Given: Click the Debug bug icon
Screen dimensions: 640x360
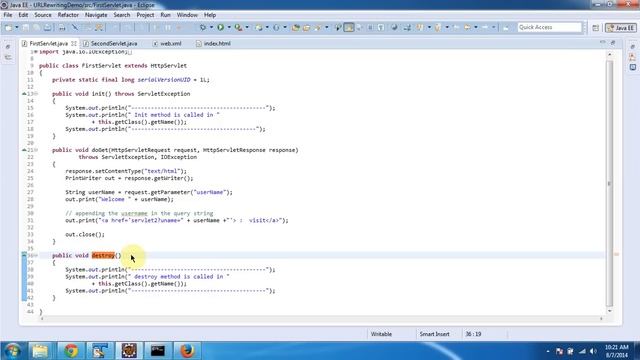Looking at the screenshot, I should point(202,27).
